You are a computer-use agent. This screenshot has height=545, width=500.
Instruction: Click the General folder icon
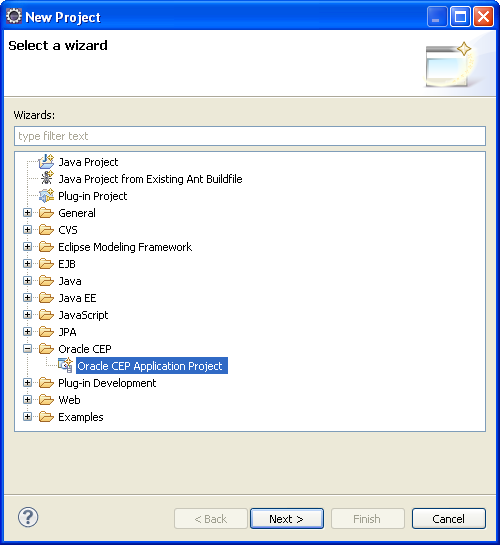pyautogui.click(x=46, y=213)
